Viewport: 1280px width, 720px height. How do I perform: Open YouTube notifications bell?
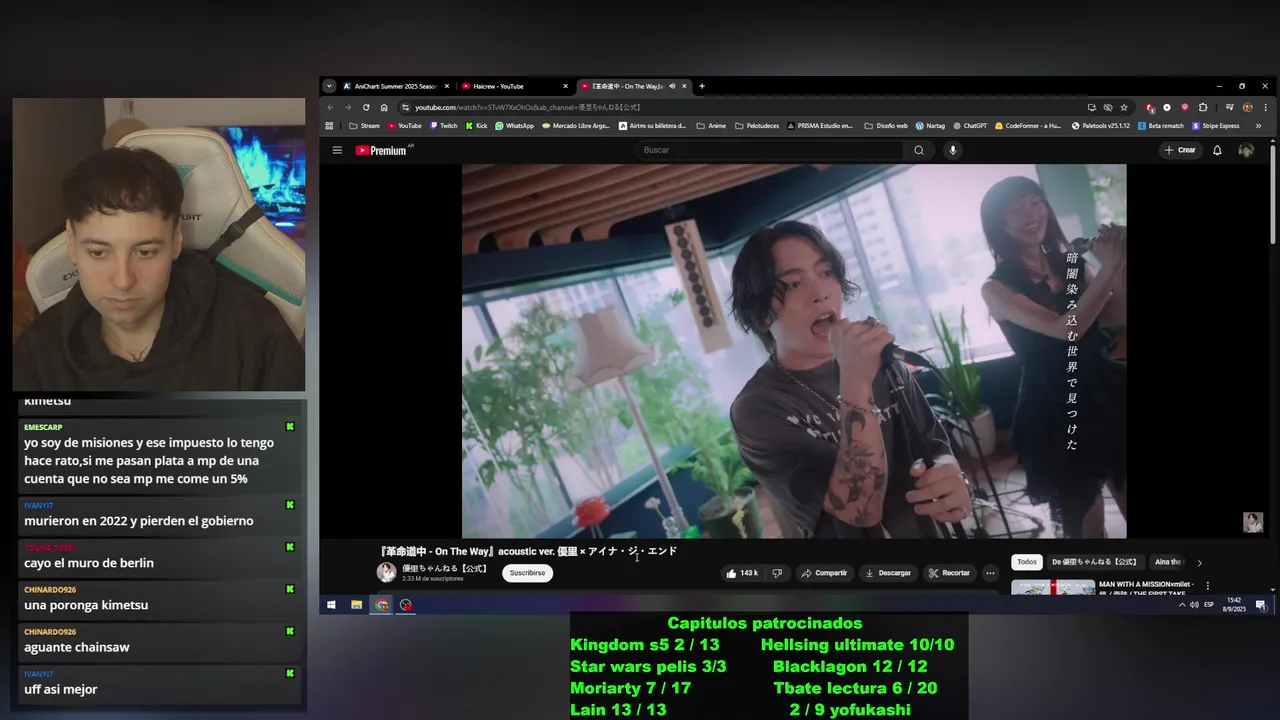click(1217, 150)
